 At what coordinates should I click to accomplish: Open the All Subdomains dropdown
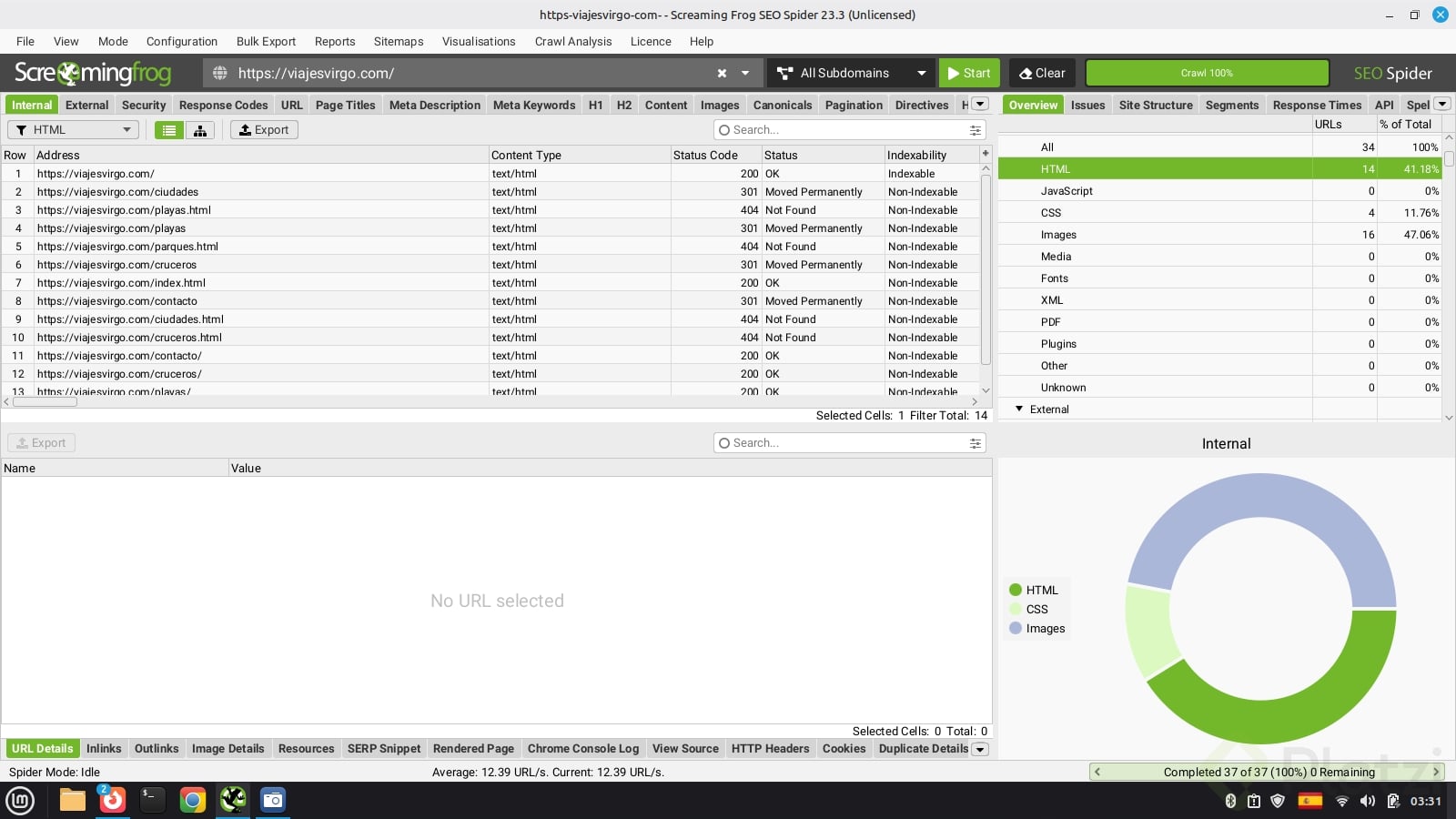pos(852,73)
